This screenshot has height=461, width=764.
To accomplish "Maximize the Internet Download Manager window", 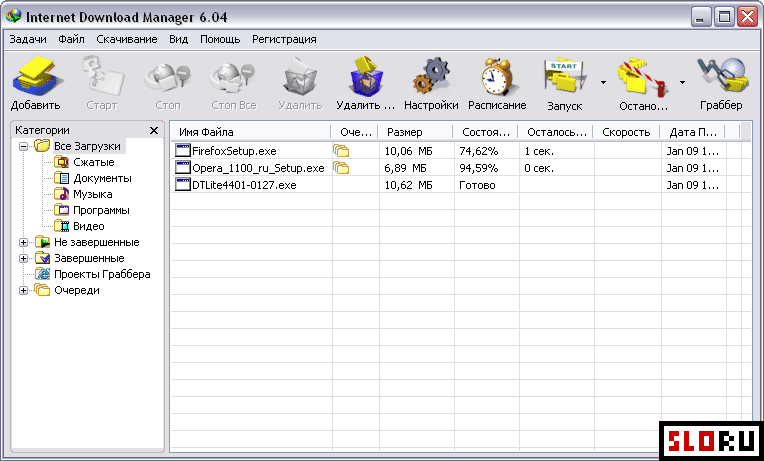I will [x=725, y=18].
